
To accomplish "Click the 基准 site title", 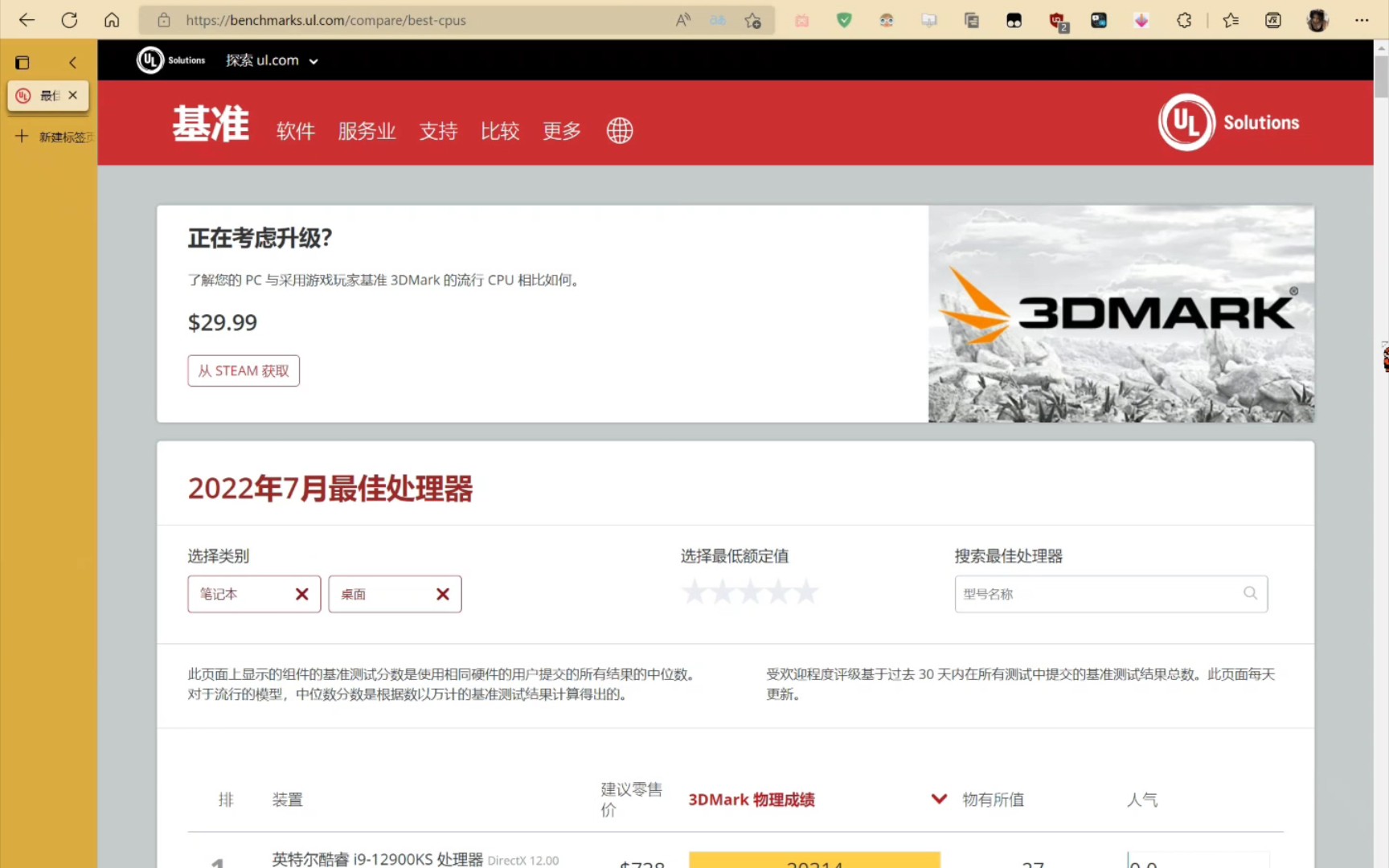I will pos(211,125).
